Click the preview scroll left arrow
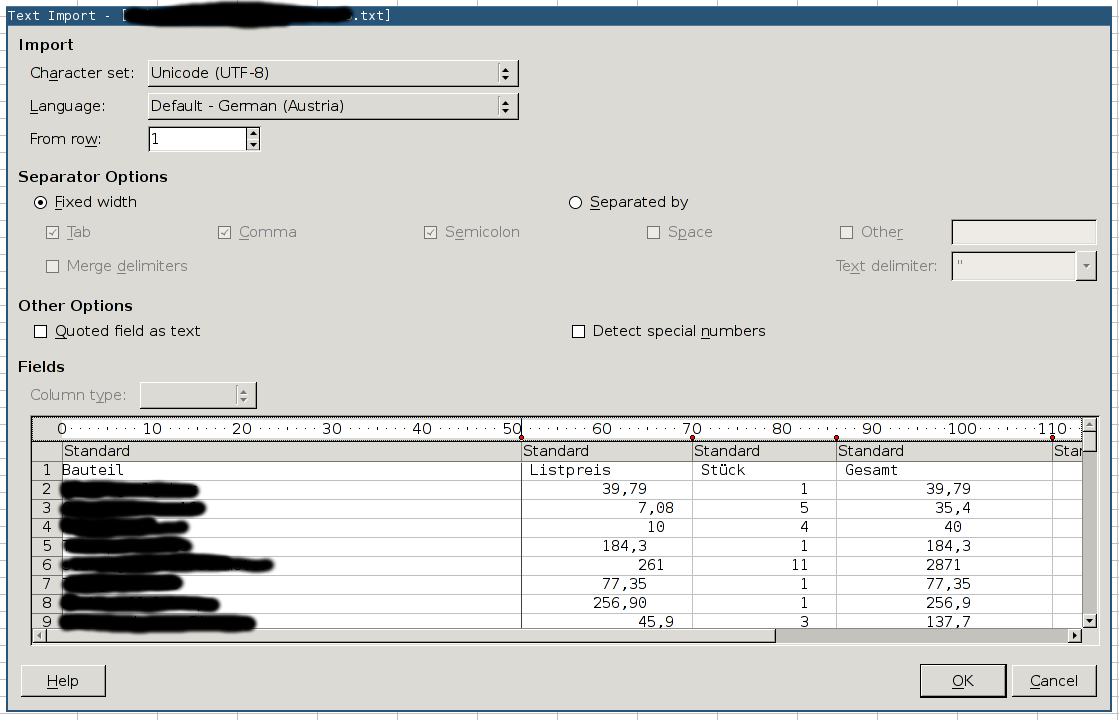The image size is (1119, 720). pyautogui.click(x=39, y=636)
